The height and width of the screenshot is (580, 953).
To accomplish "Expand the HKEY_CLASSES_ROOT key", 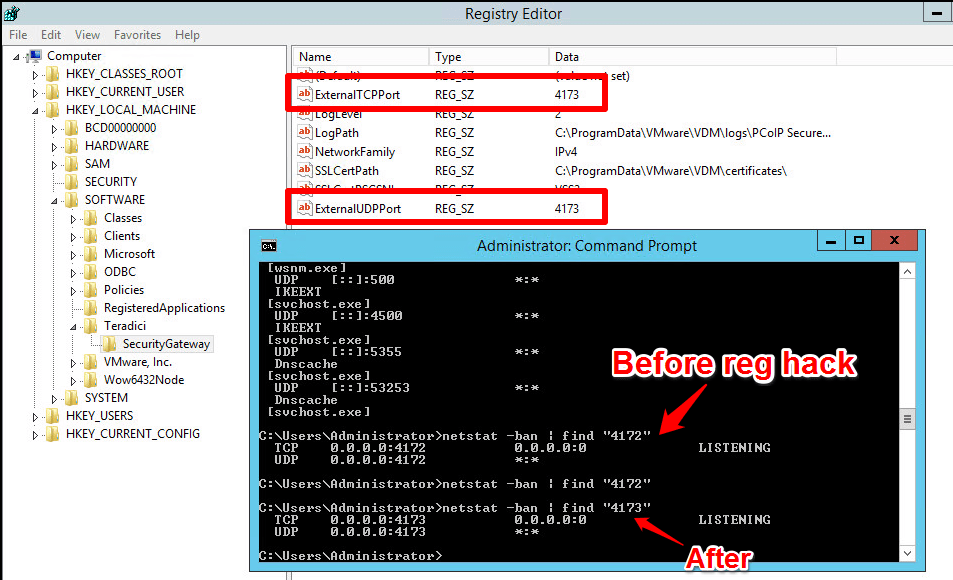I will [x=35, y=74].
